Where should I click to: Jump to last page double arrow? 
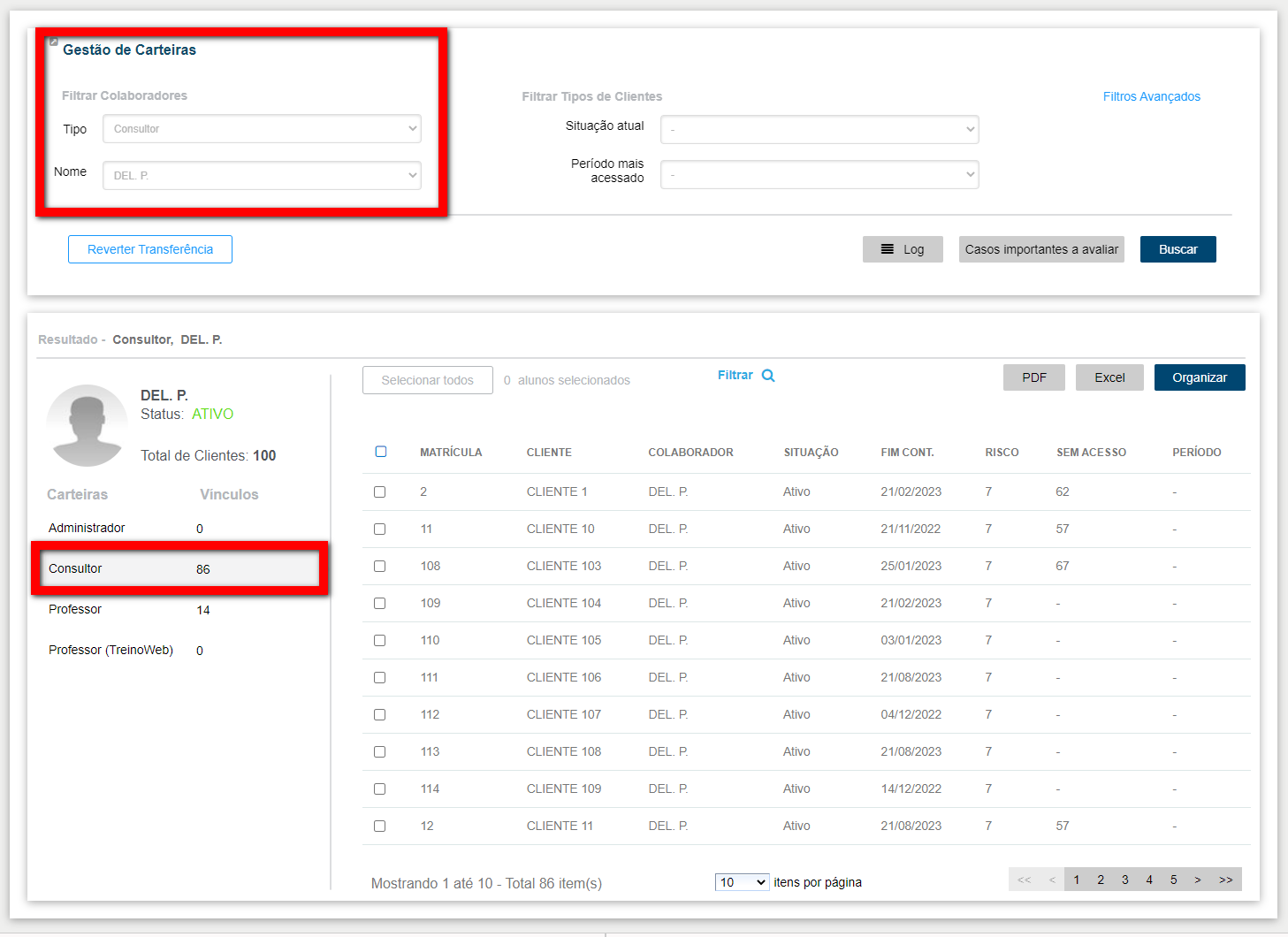(x=1225, y=880)
